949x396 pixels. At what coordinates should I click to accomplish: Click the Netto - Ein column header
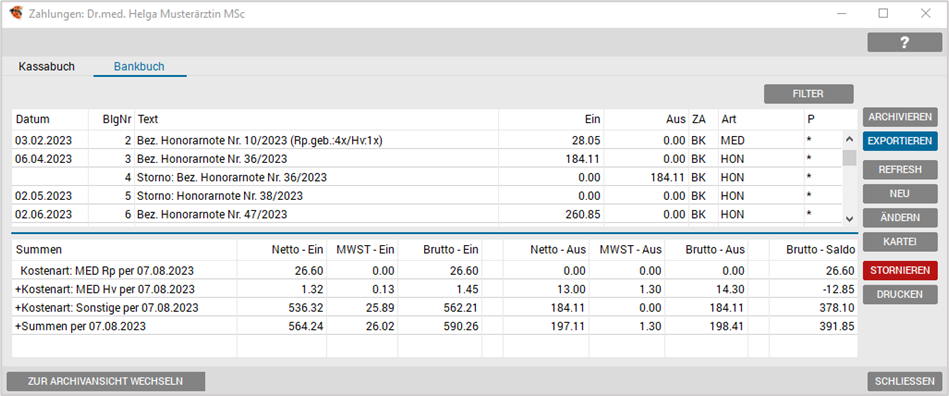pos(281,249)
